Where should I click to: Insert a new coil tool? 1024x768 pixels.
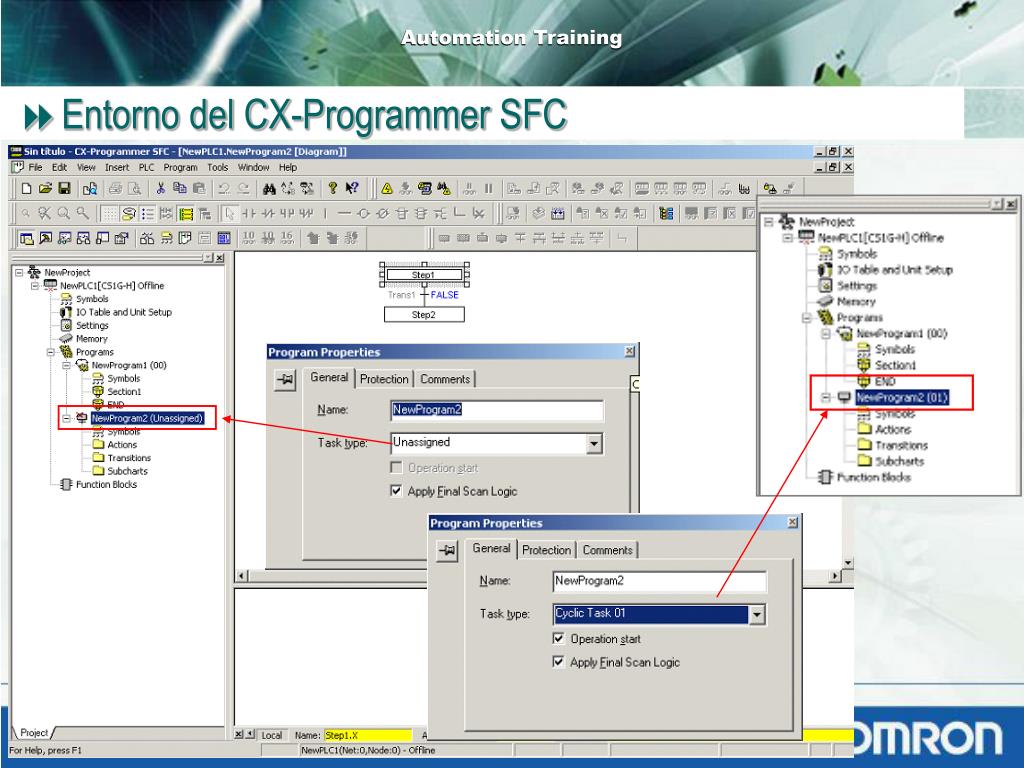[364, 213]
